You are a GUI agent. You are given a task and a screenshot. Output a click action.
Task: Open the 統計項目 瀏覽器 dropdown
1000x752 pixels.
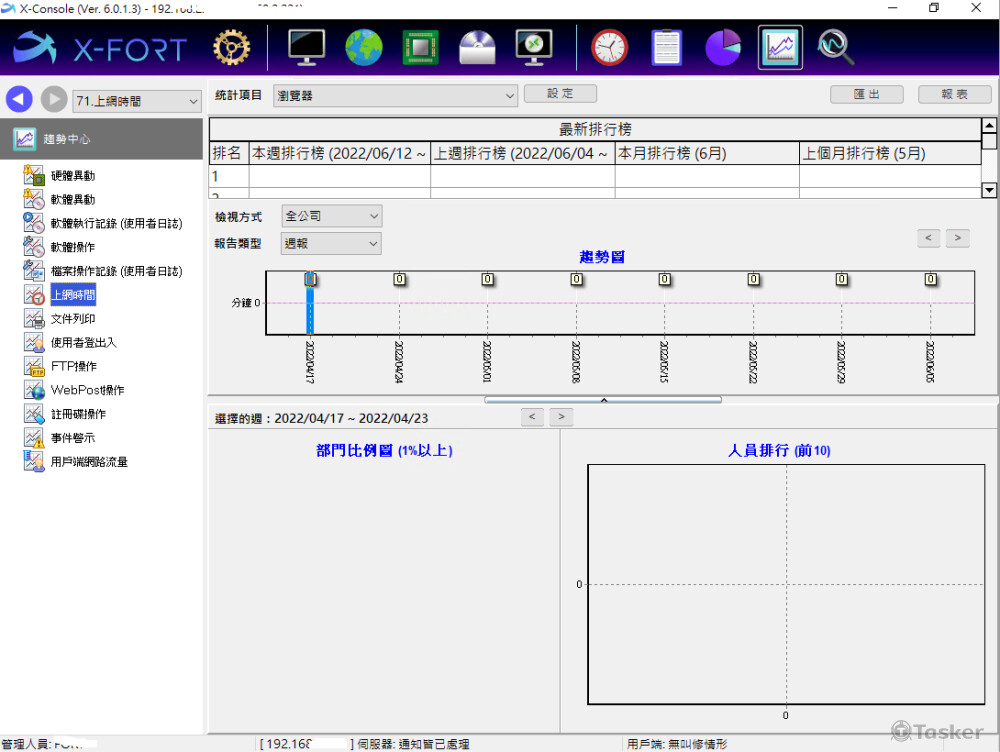[395, 95]
